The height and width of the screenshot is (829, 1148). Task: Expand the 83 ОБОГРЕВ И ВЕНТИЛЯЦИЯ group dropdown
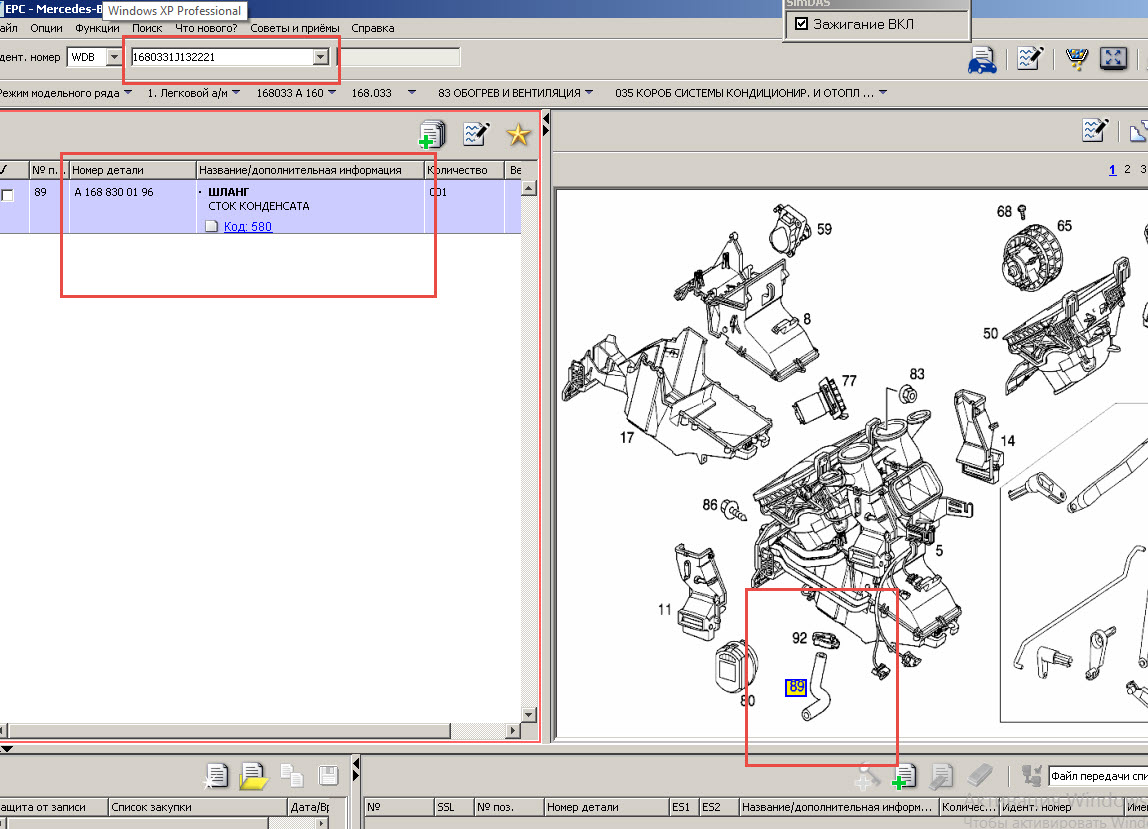click(x=589, y=93)
